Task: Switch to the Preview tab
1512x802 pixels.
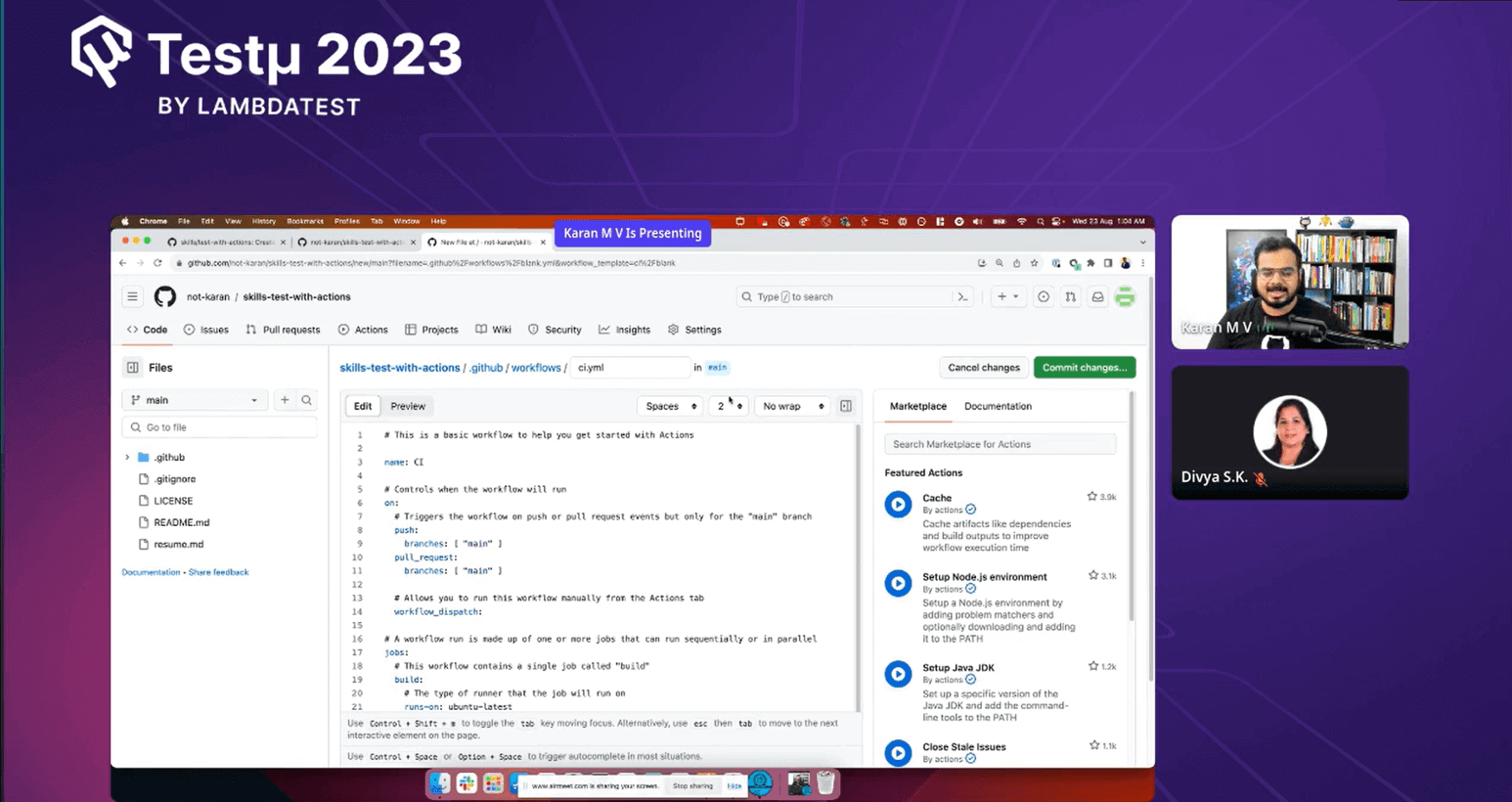Action: click(x=407, y=405)
